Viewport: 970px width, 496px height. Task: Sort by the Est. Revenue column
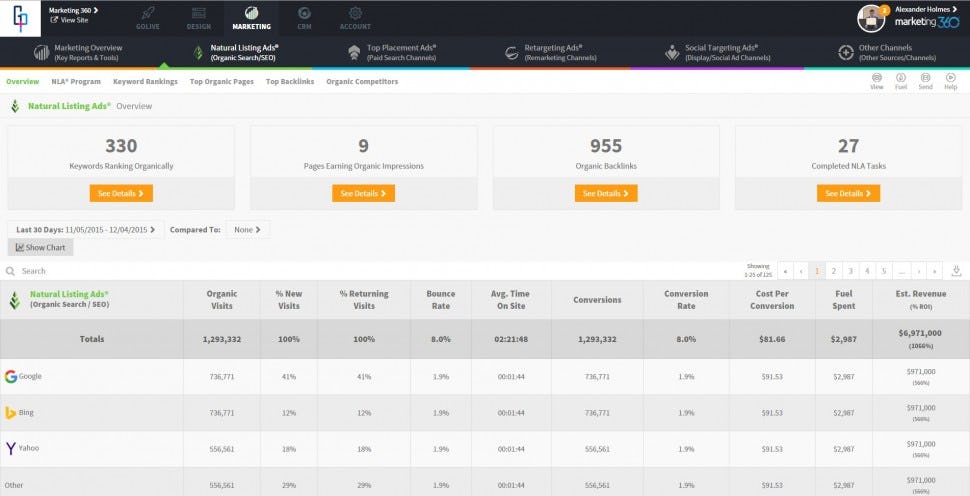click(x=921, y=300)
